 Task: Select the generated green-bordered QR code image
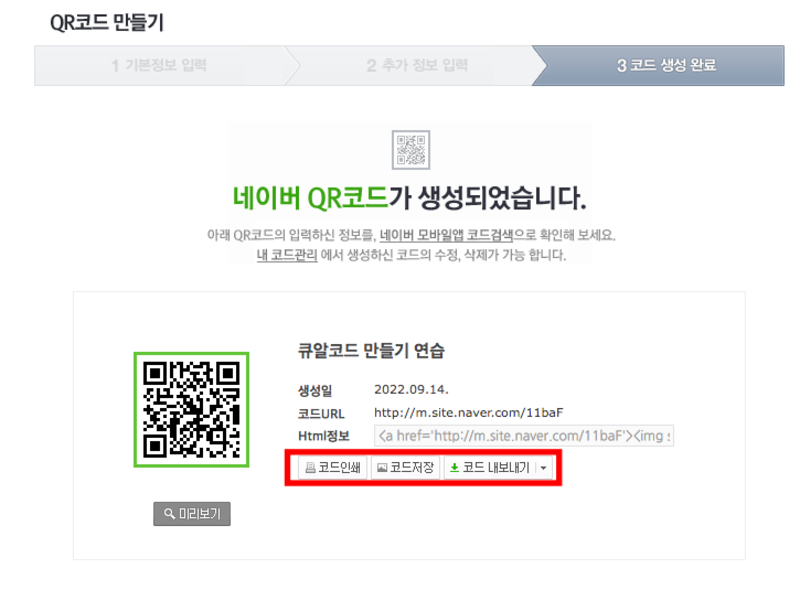coord(191,409)
